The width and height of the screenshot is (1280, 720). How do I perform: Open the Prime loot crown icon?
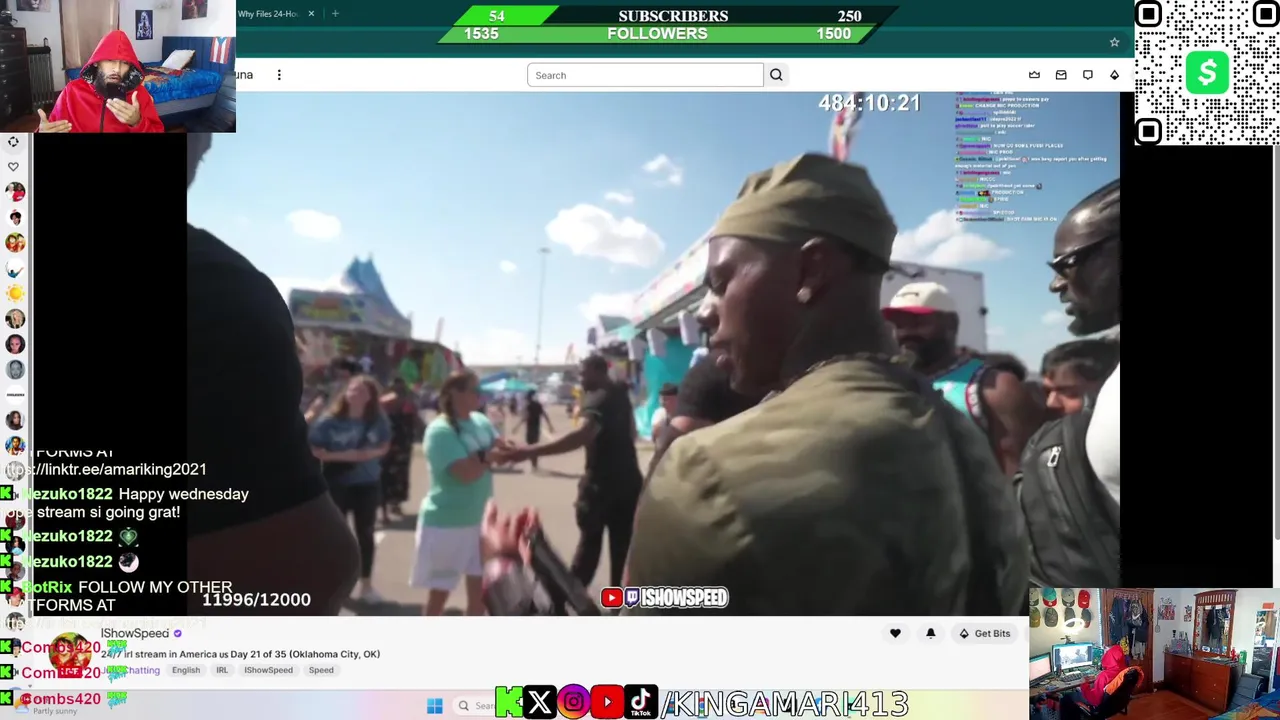(x=1034, y=75)
